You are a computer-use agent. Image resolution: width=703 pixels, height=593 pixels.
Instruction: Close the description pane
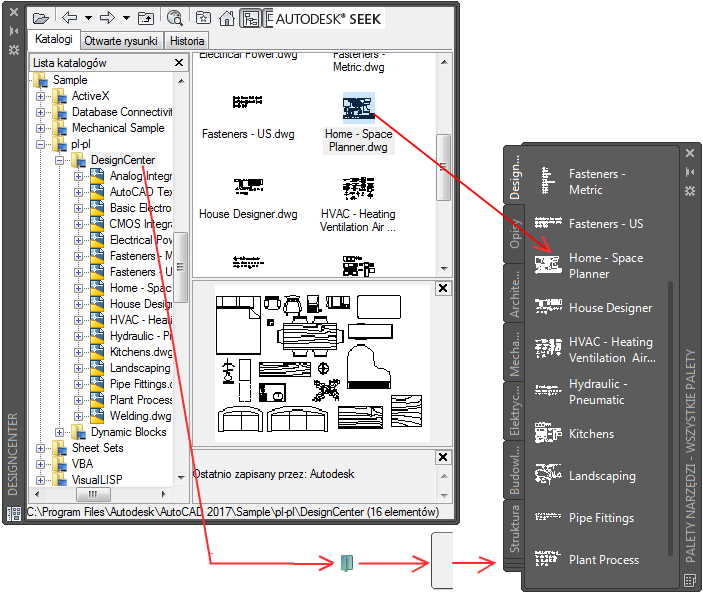[443, 457]
